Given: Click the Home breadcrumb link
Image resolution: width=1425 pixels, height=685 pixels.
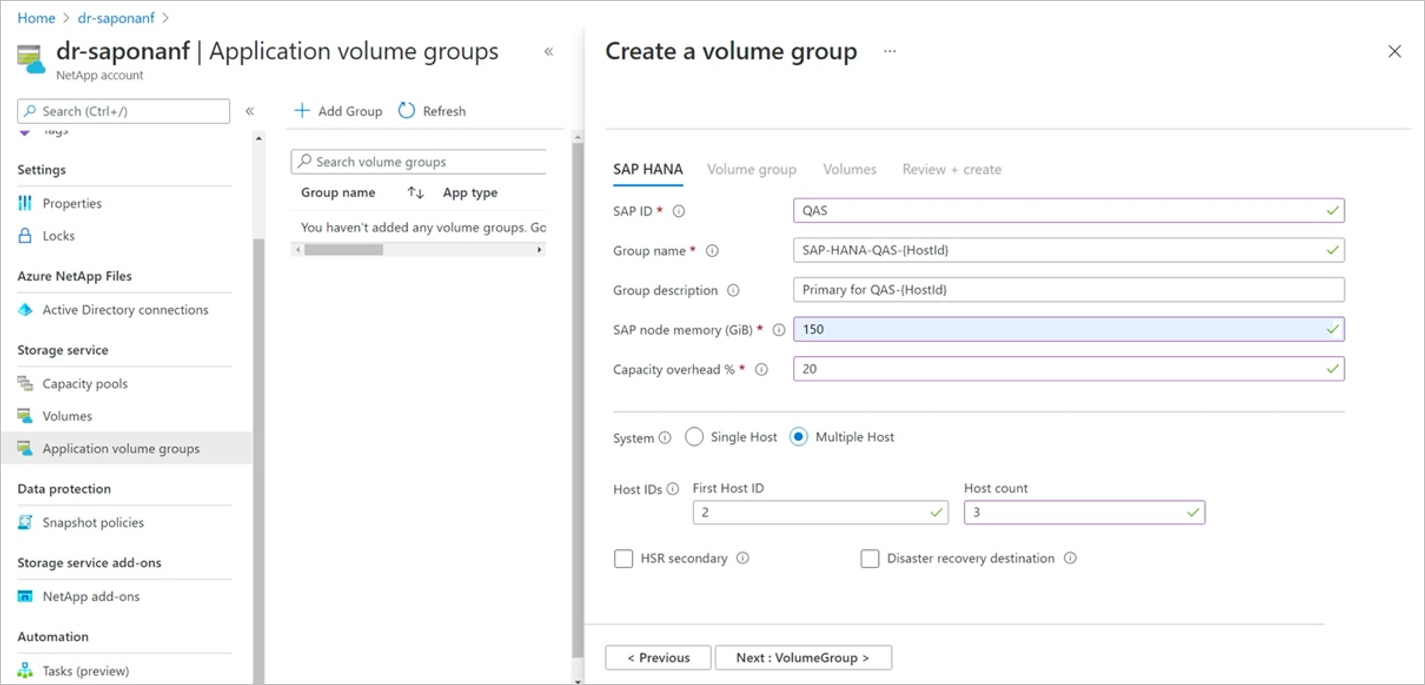Looking at the screenshot, I should (36, 18).
